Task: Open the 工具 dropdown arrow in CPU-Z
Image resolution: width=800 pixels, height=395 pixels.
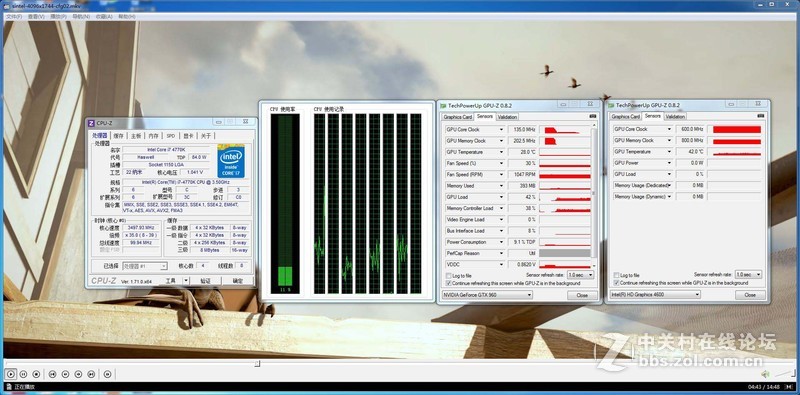Action: tap(185, 281)
